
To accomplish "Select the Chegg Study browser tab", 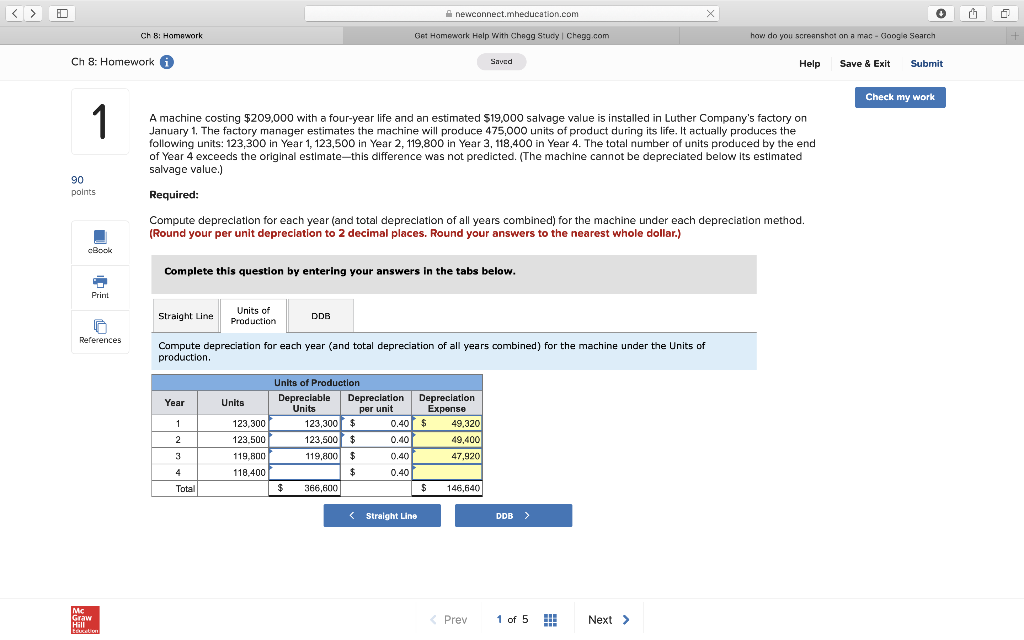I will [x=512, y=35].
